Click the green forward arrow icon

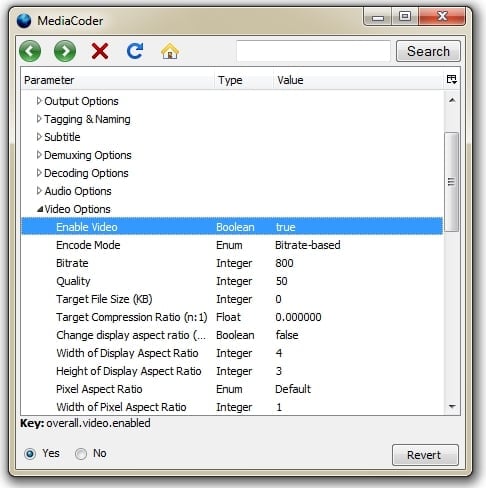pos(65,51)
